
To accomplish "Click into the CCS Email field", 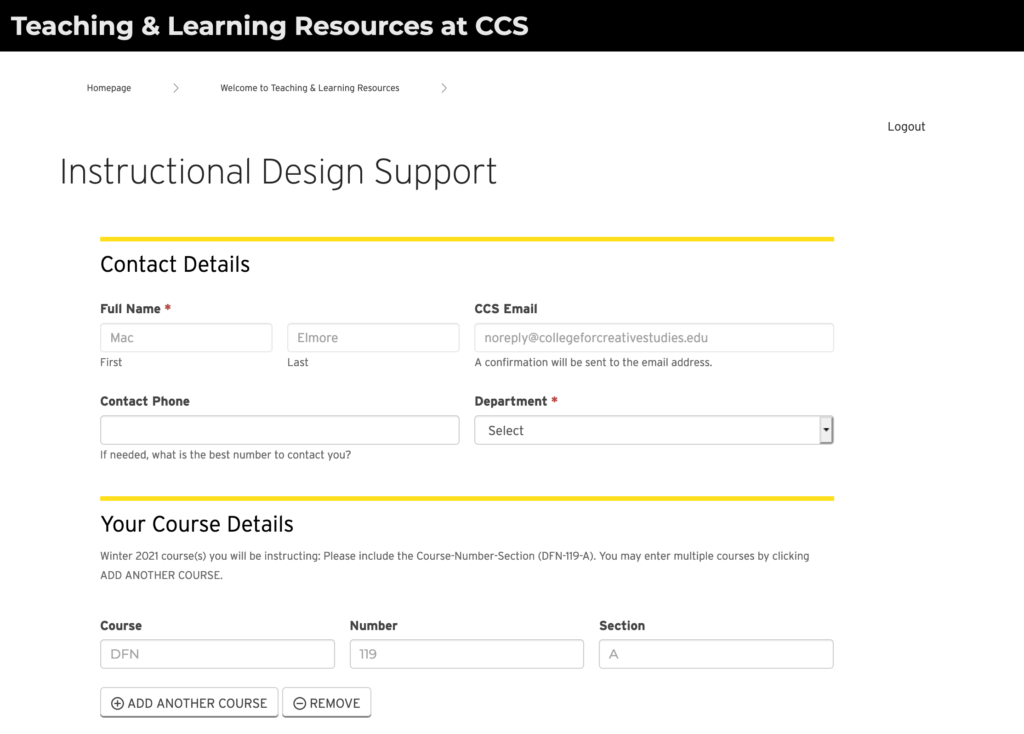I will pos(654,338).
